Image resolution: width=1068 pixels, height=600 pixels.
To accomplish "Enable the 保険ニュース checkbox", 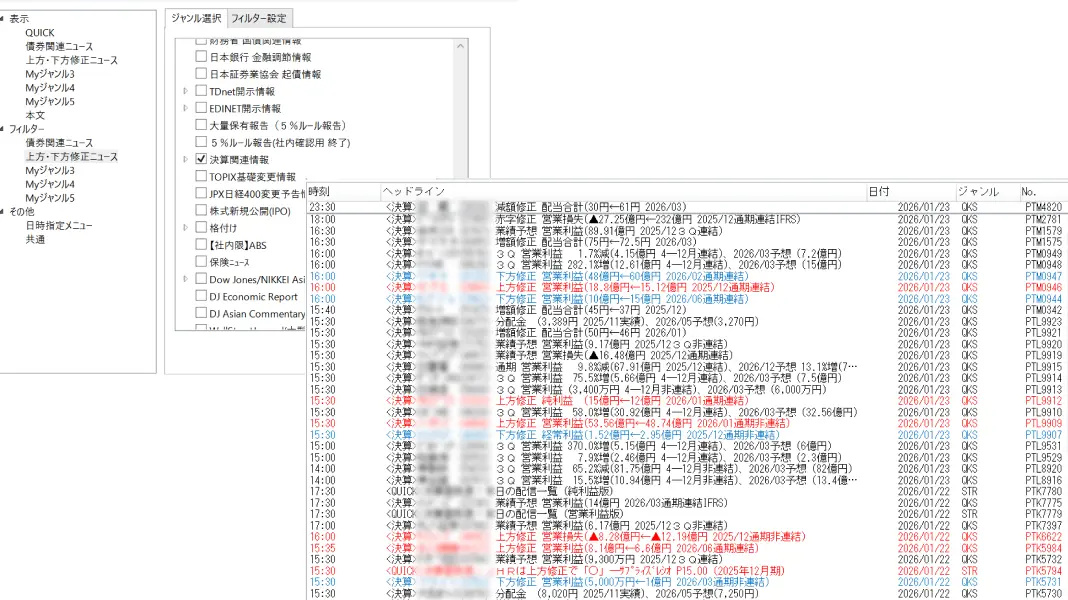I will 201,262.
